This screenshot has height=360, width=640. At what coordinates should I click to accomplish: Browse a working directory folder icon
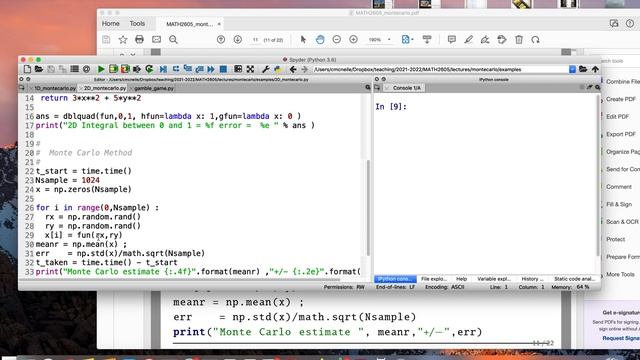tap(583, 69)
